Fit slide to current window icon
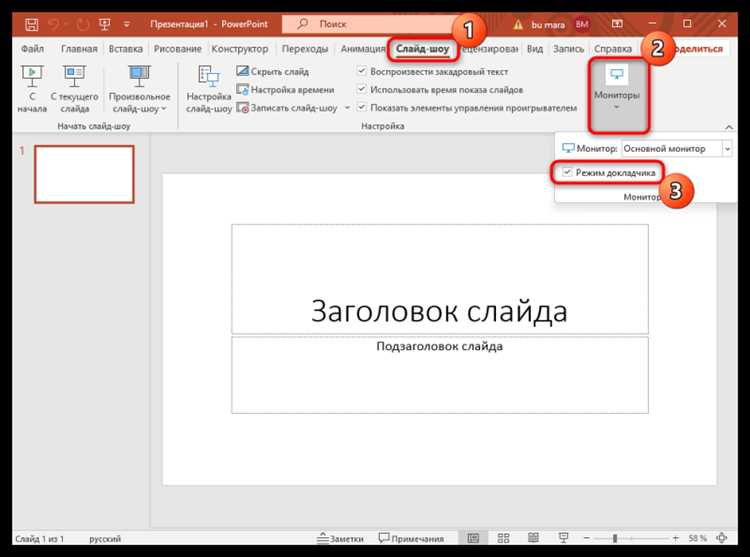The height and width of the screenshot is (557, 750). (722, 538)
